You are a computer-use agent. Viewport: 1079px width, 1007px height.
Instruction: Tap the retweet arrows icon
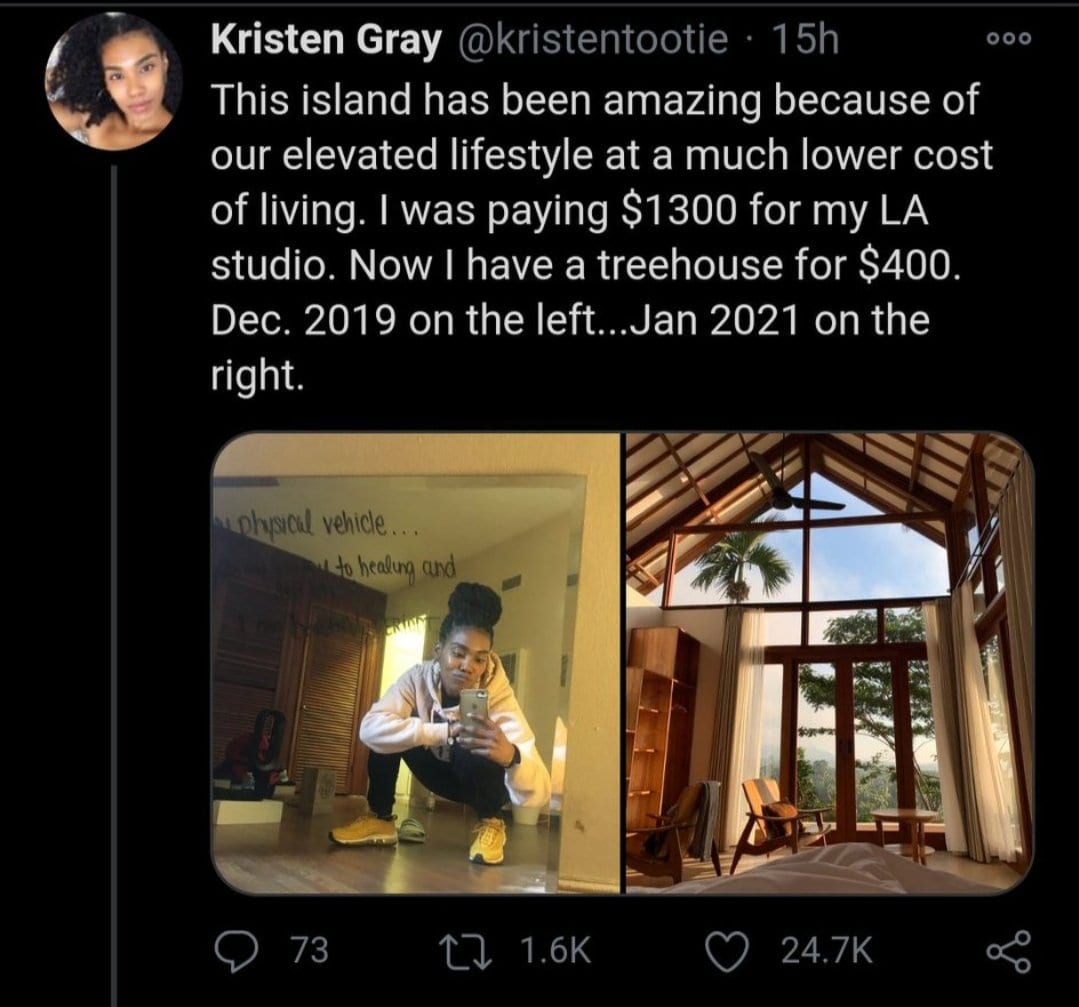pyautogui.click(x=474, y=951)
